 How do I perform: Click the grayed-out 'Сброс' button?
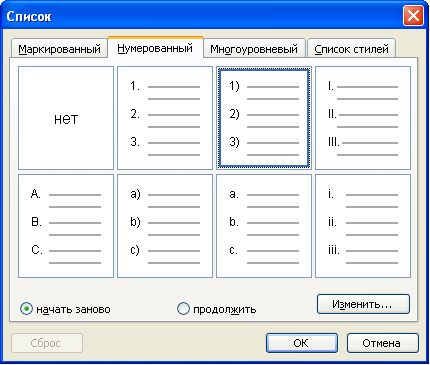47,343
